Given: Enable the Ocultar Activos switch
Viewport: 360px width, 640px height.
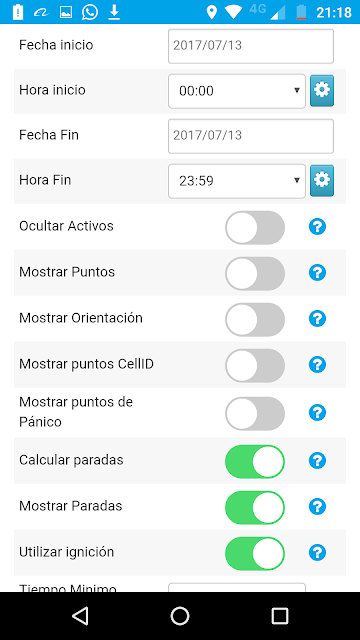Looking at the screenshot, I should 255,227.
